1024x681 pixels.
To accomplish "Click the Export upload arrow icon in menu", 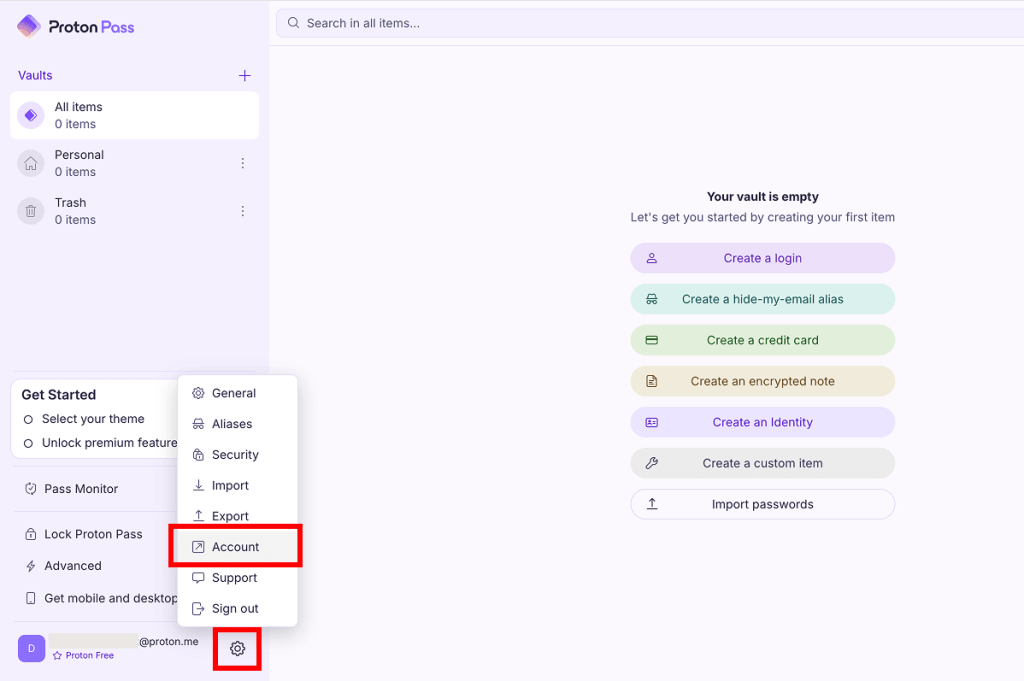I will (198, 516).
